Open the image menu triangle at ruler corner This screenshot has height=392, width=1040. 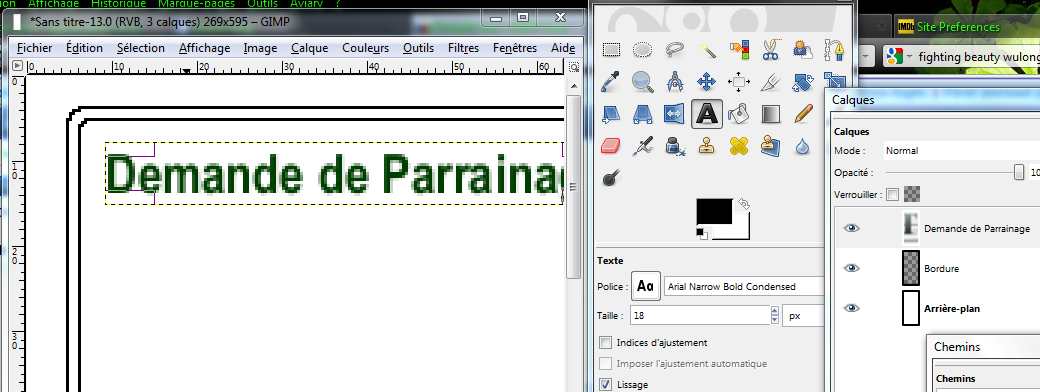[x=17, y=66]
